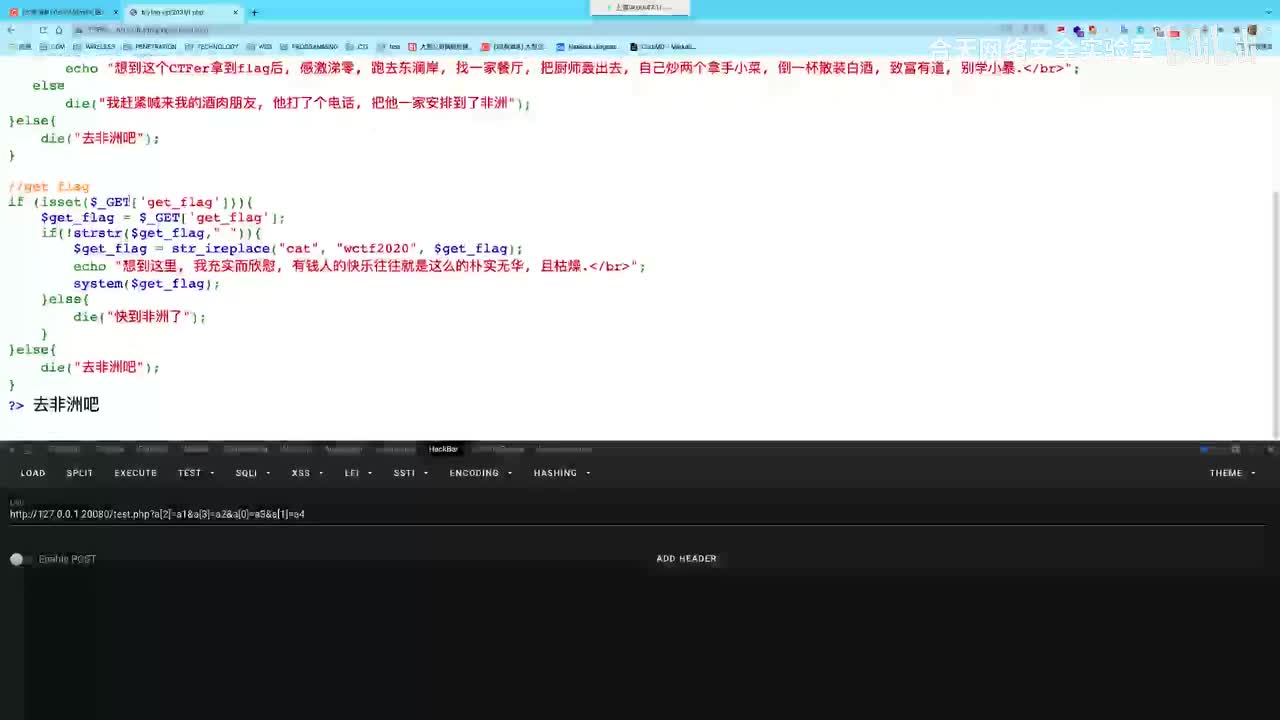Click the LOAD button in HackBar
The image size is (1280, 720).
(33, 473)
